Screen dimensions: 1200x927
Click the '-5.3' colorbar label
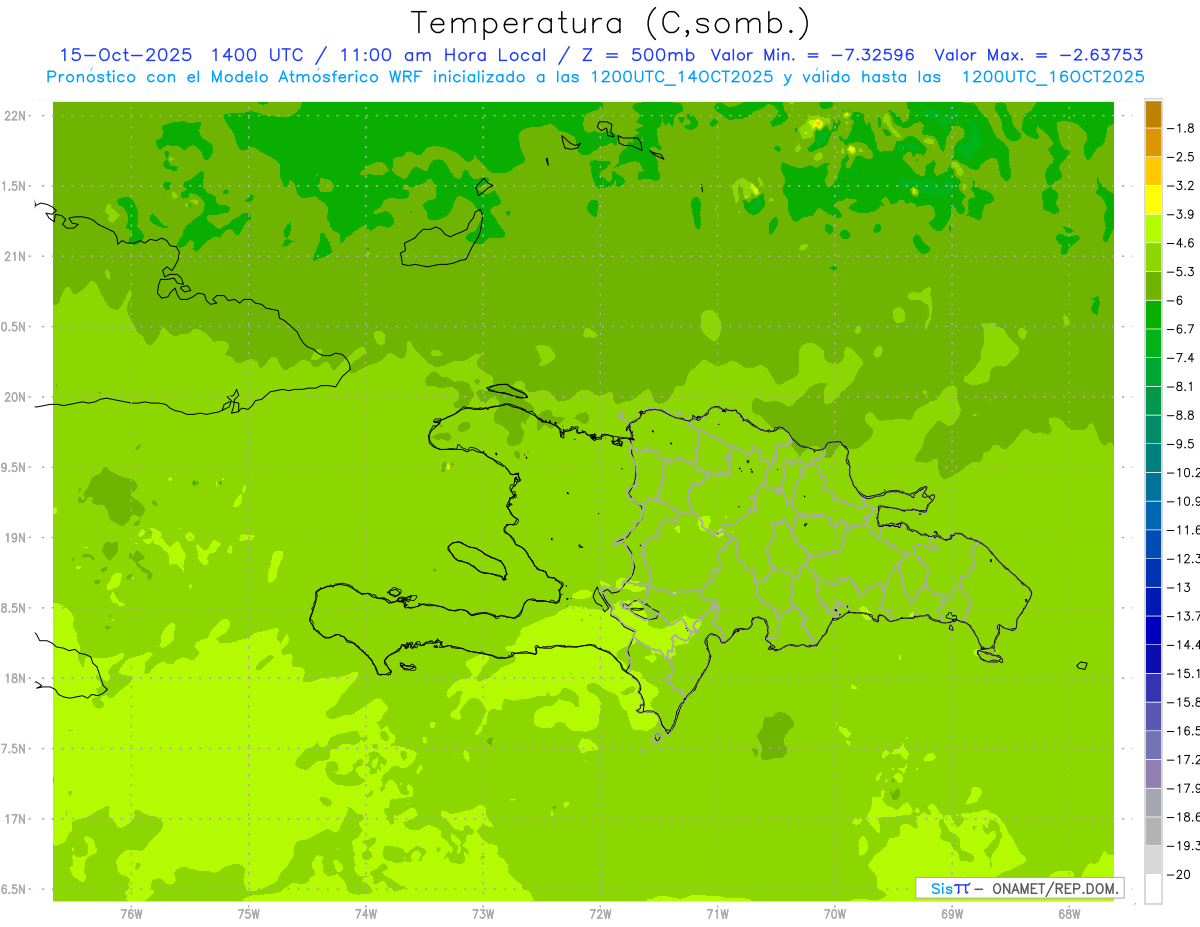tap(1181, 272)
